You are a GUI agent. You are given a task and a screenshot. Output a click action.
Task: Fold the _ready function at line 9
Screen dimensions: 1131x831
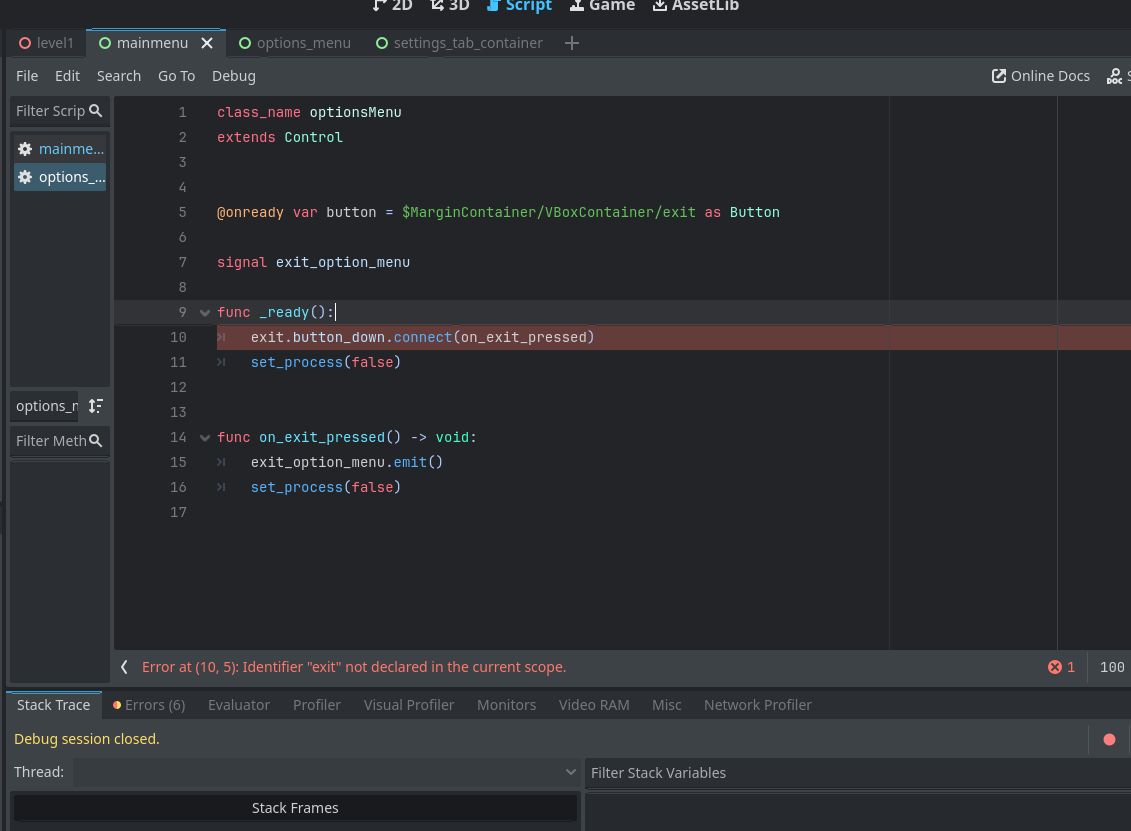205,313
